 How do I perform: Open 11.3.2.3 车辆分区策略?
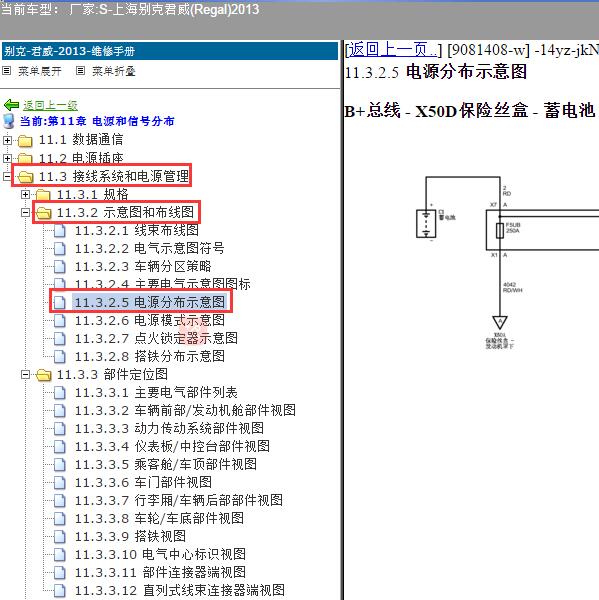point(143,267)
